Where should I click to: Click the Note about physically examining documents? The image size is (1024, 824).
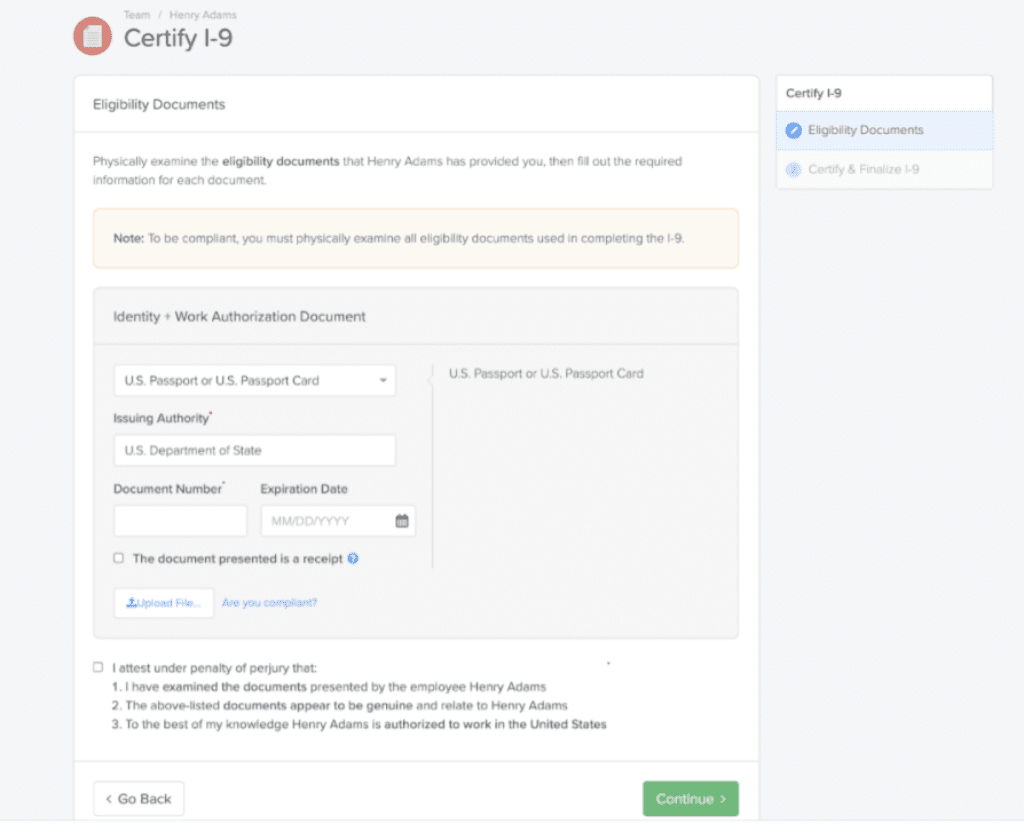[x=416, y=238]
